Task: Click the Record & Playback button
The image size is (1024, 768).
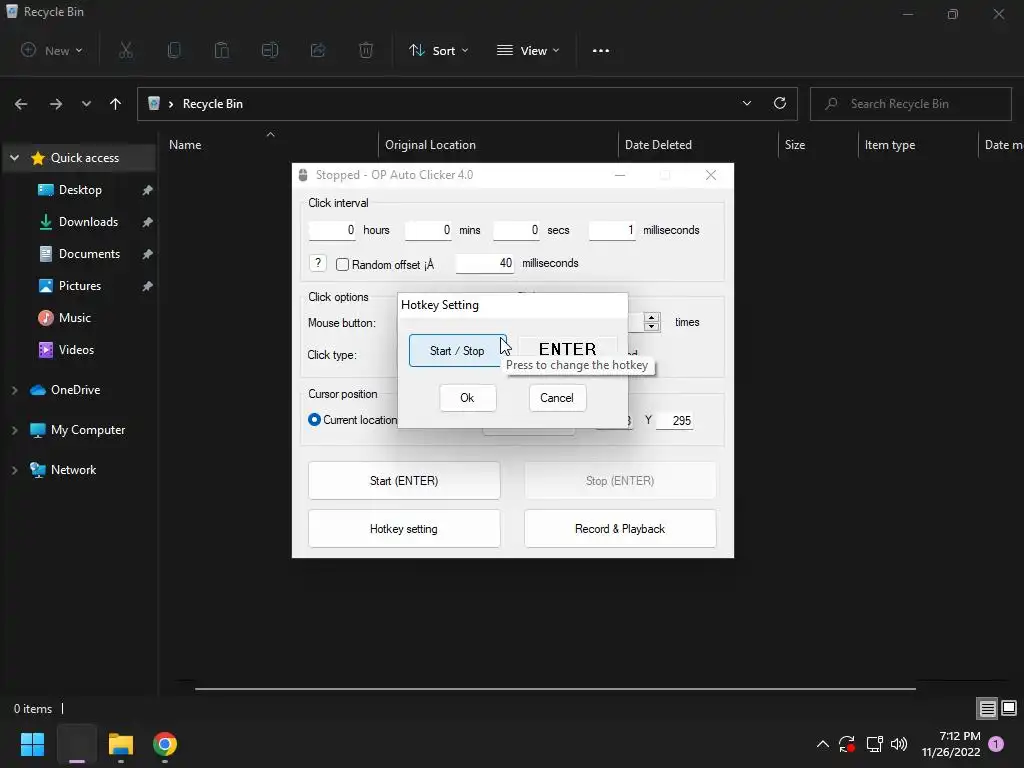Action: coord(620,529)
